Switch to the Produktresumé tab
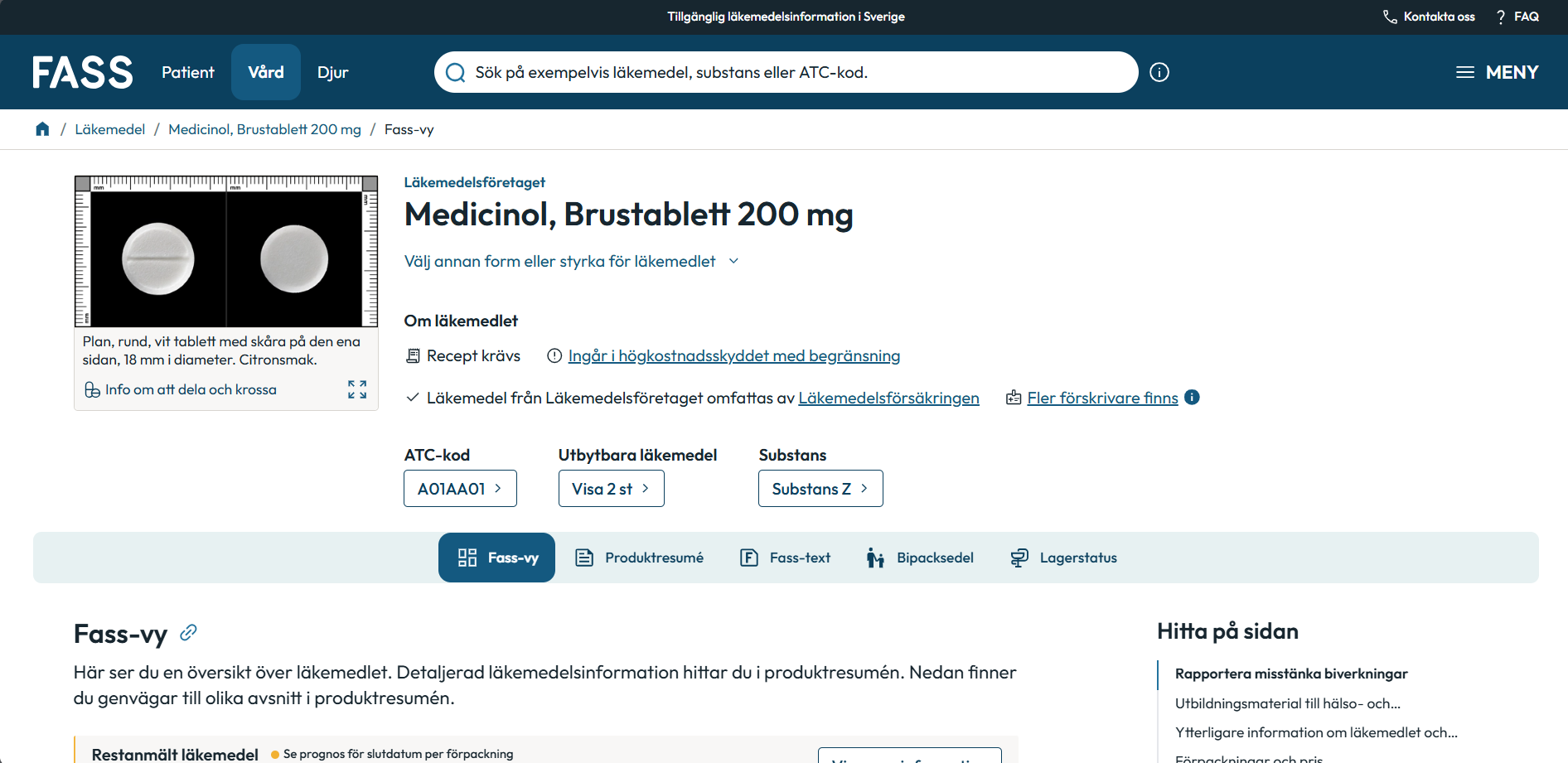Image resolution: width=1568 pixels, height=763 pixels. tap(640, 558)
